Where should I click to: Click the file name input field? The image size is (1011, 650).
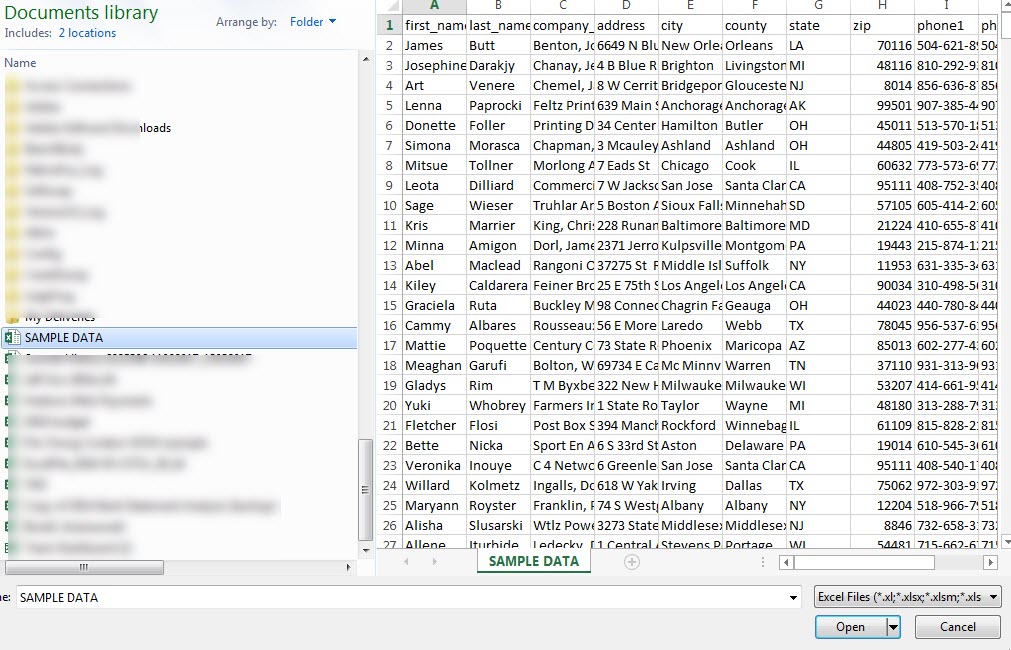click(401, 598)
